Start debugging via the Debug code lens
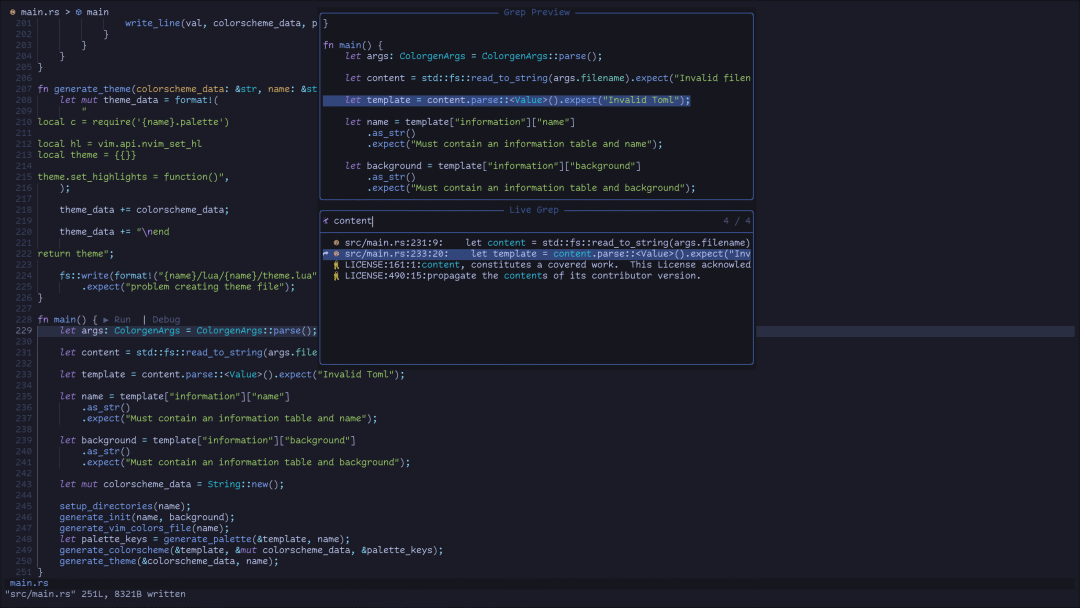Screen dimensions: 1080x608 pyautogui.click(x=166, y=318)
